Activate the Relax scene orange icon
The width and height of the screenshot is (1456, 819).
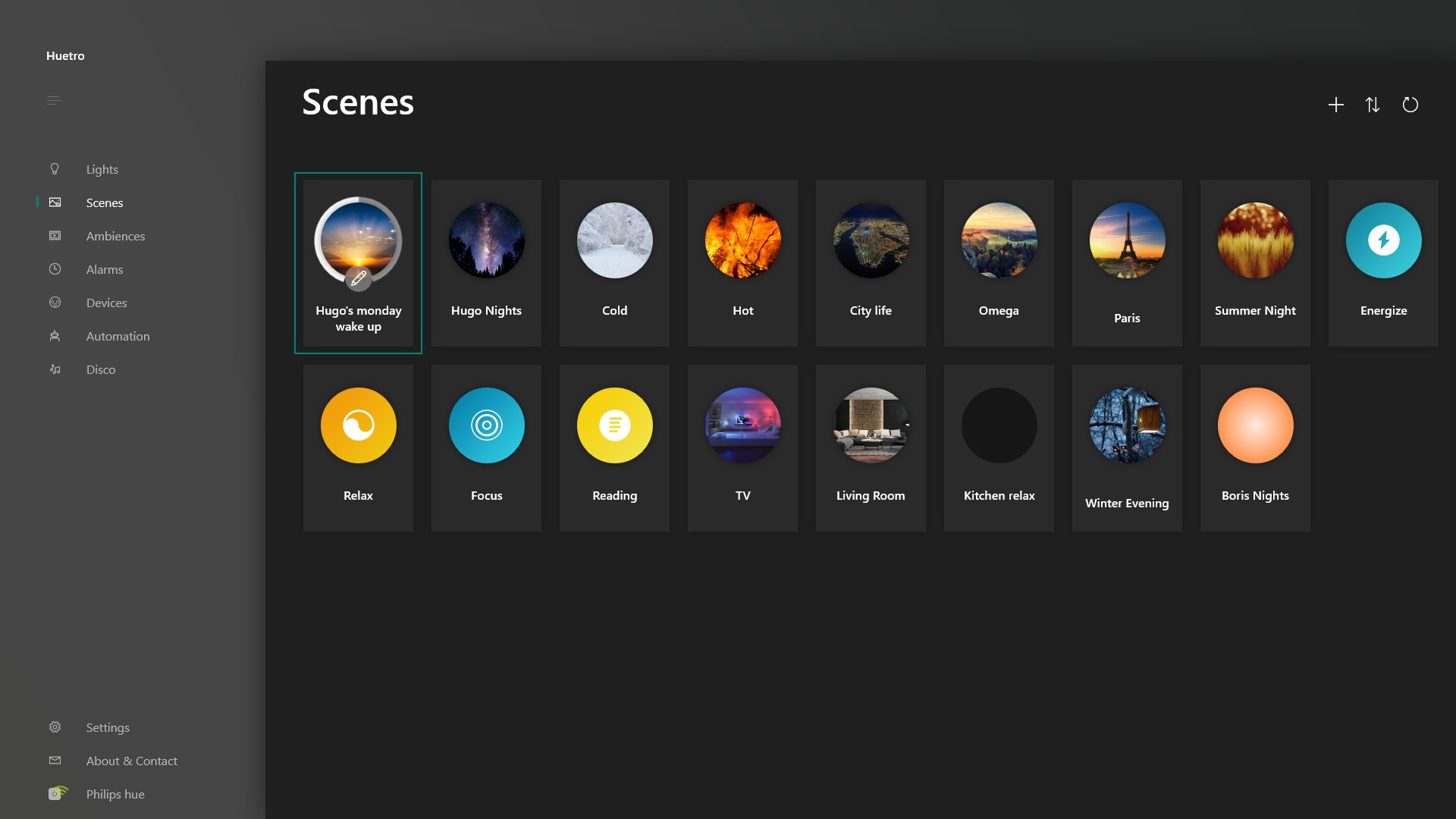(358, 425)
